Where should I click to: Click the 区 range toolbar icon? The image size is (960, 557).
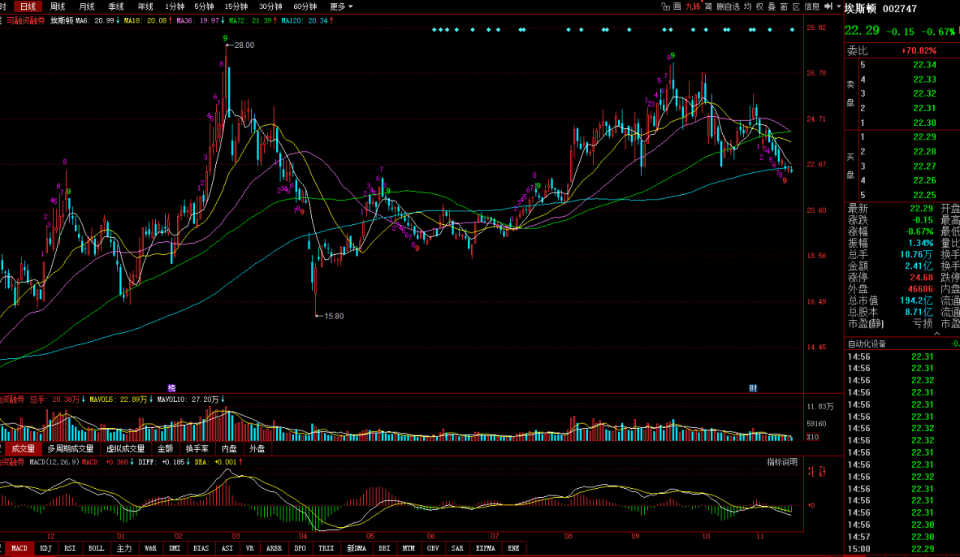(x=797, y=7)
